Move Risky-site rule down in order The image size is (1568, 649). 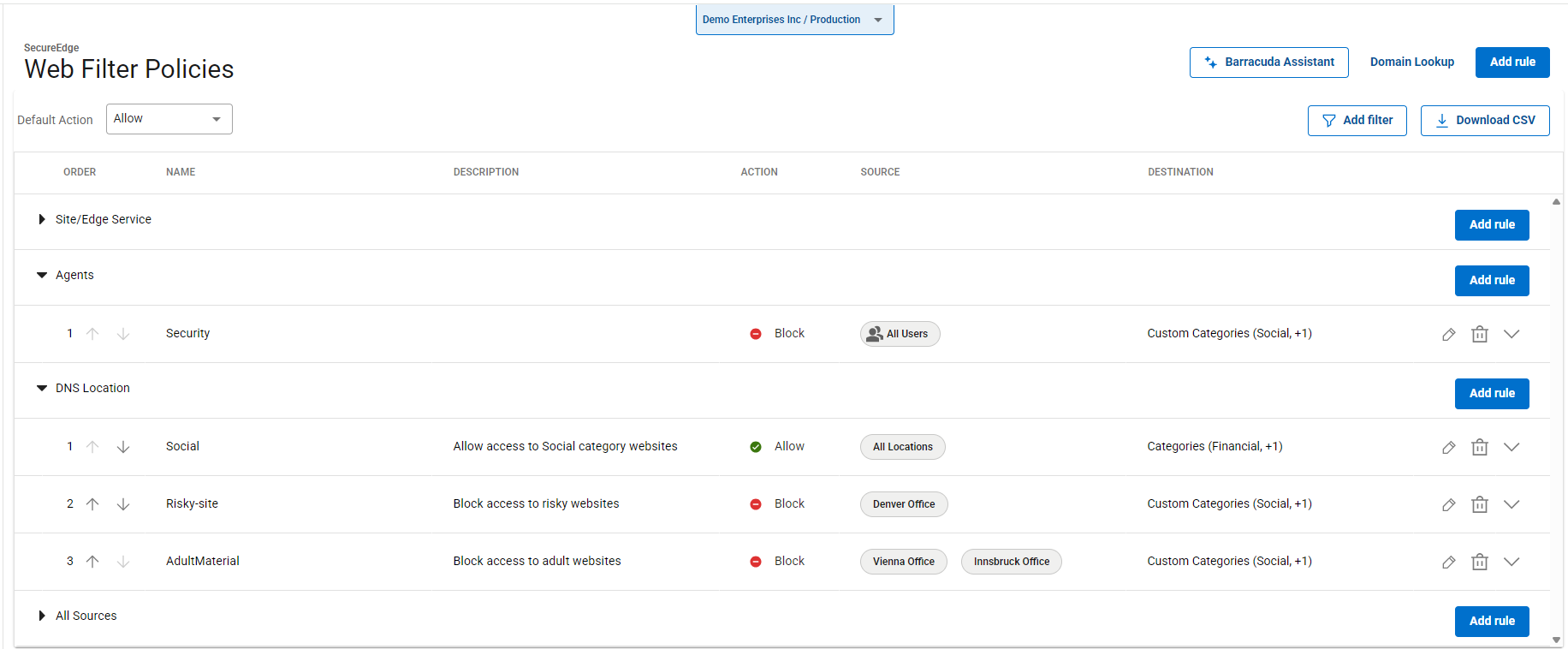(x=123, y=504)
